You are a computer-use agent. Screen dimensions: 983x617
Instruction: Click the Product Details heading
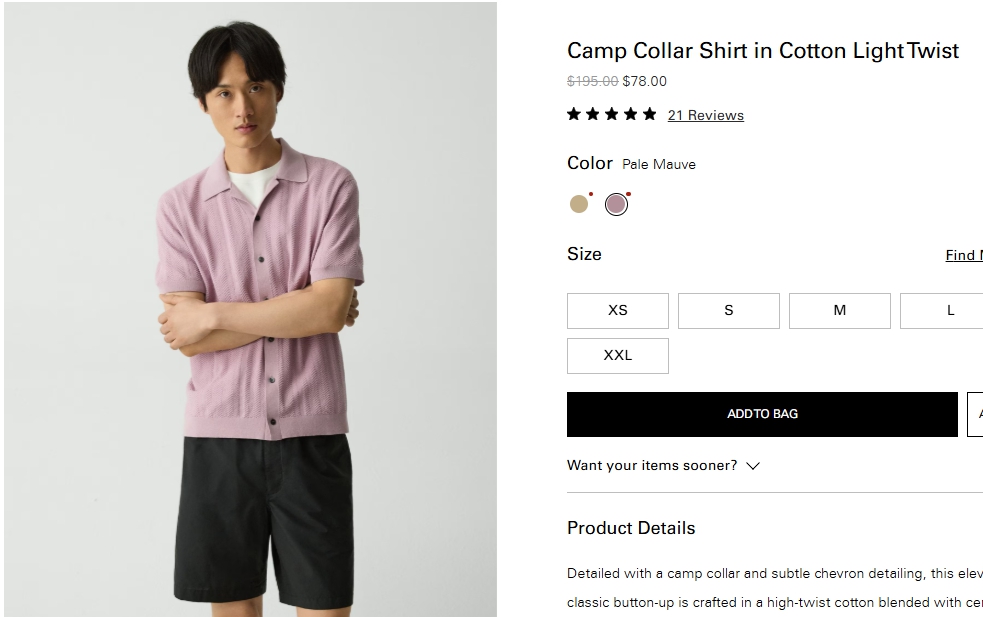[x=630, y=528]
